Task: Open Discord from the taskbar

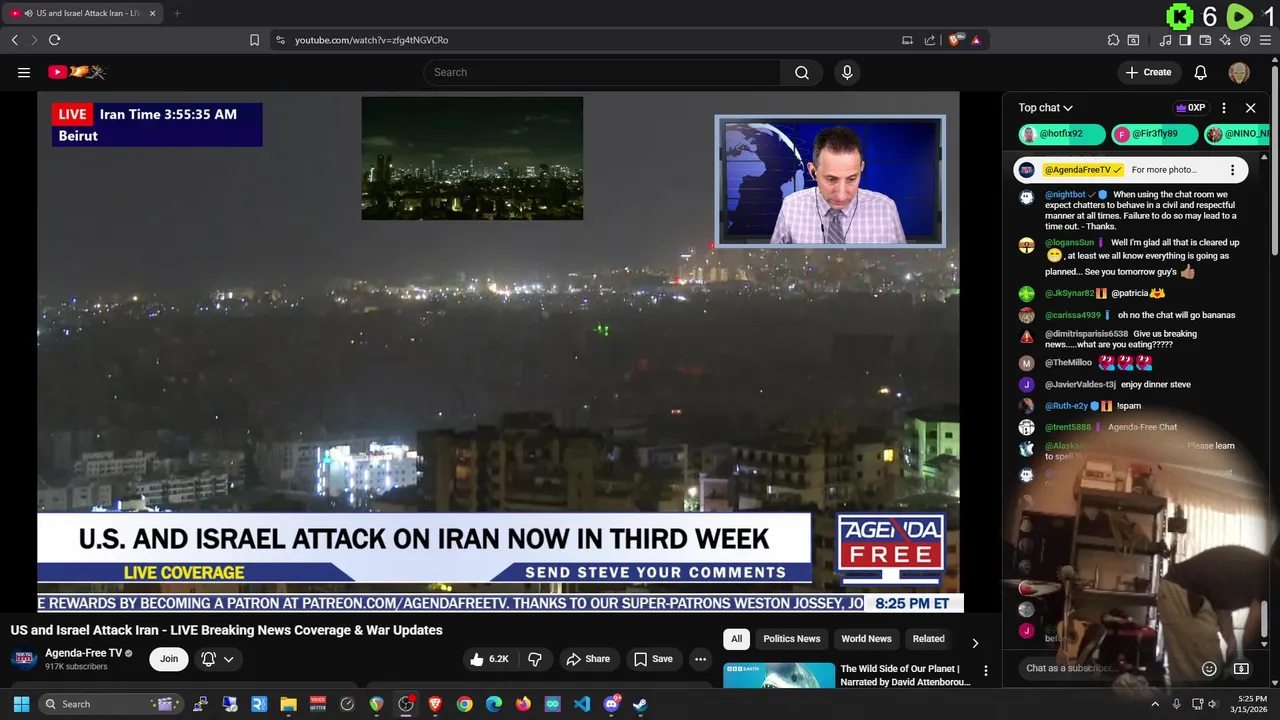Action: 611,704
